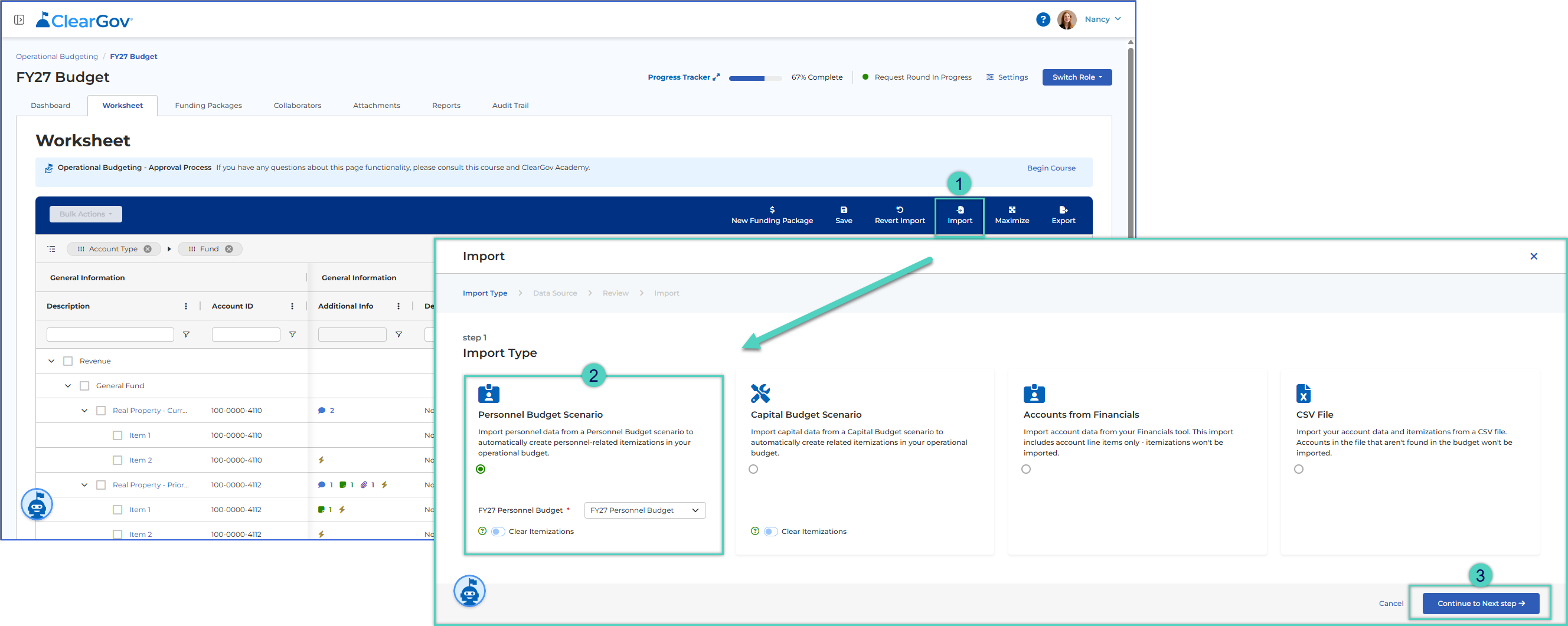This screenshot has width=1568, height=626.
Task: Click the Clear Itemizations help icon under Capital
Action: [x=755, y=531]
